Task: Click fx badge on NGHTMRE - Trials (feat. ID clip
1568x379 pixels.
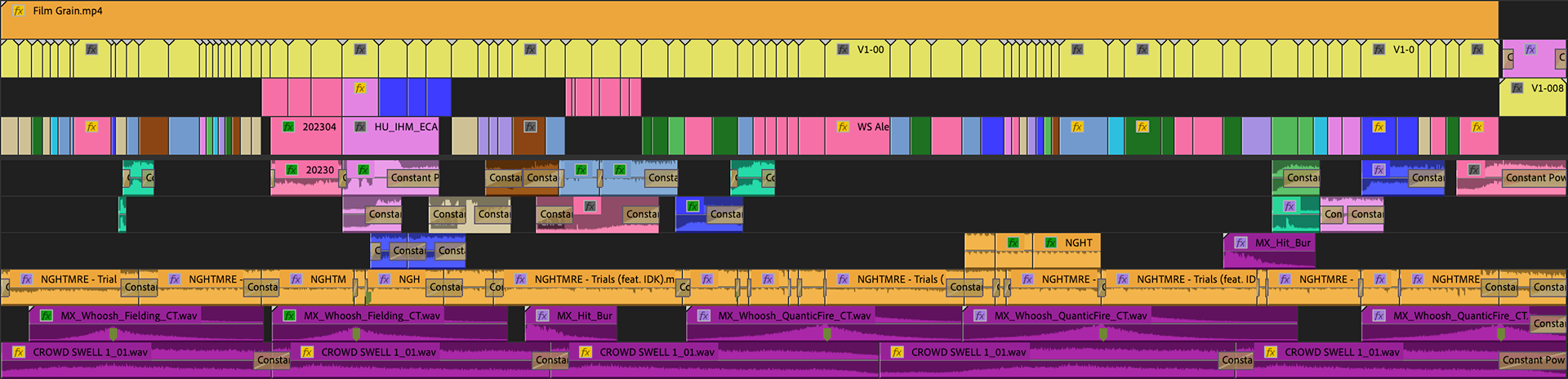Action: tap(1122, 279)
